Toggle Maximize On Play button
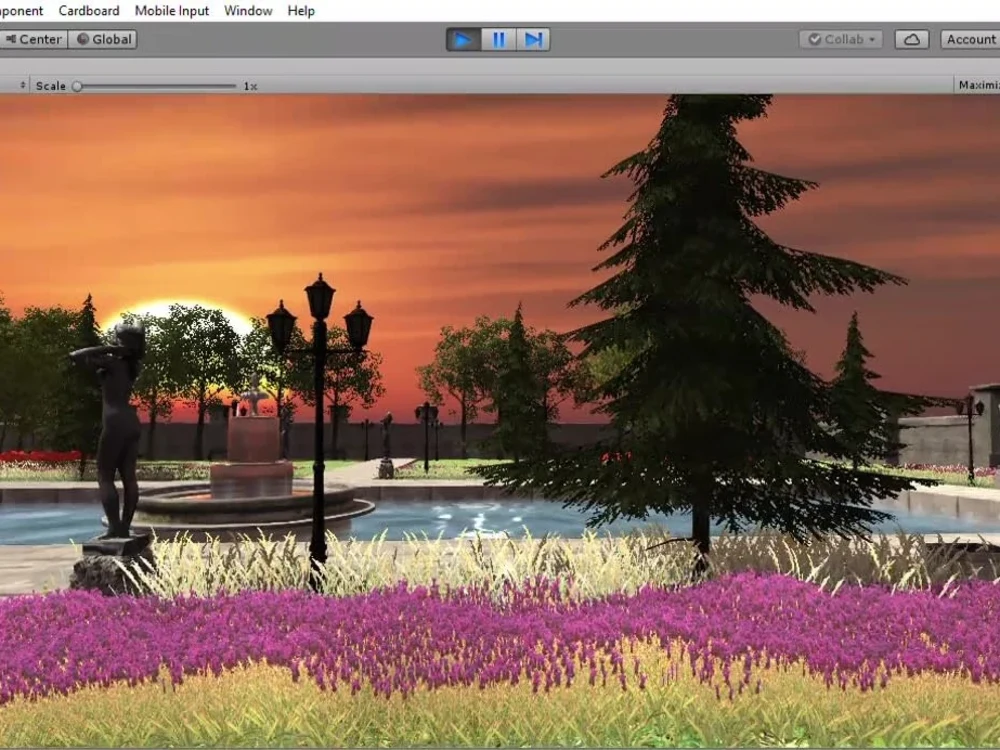The height and width of the screenshot is (750, 1000). [x=978, y=85]
